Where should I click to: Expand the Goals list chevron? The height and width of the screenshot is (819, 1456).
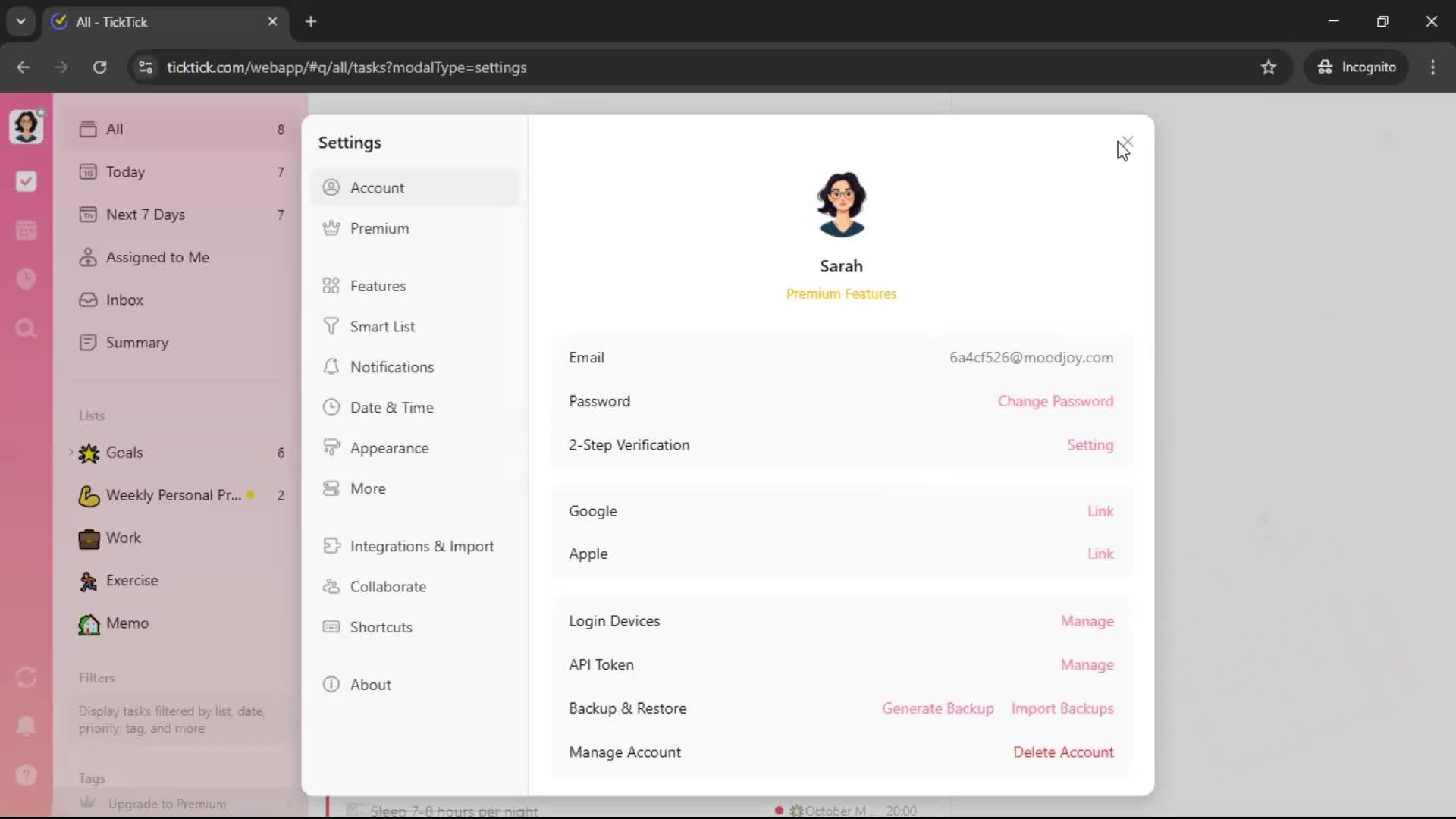pos(71,452)
